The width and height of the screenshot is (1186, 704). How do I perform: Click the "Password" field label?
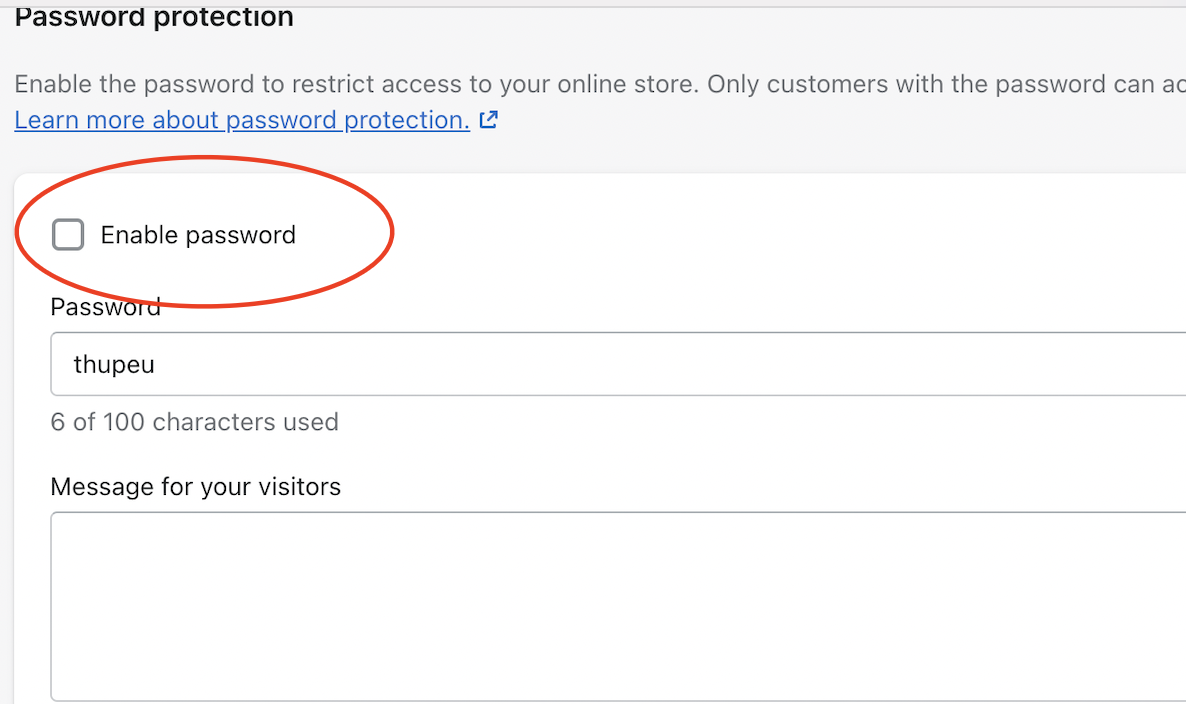pos(105,308)
